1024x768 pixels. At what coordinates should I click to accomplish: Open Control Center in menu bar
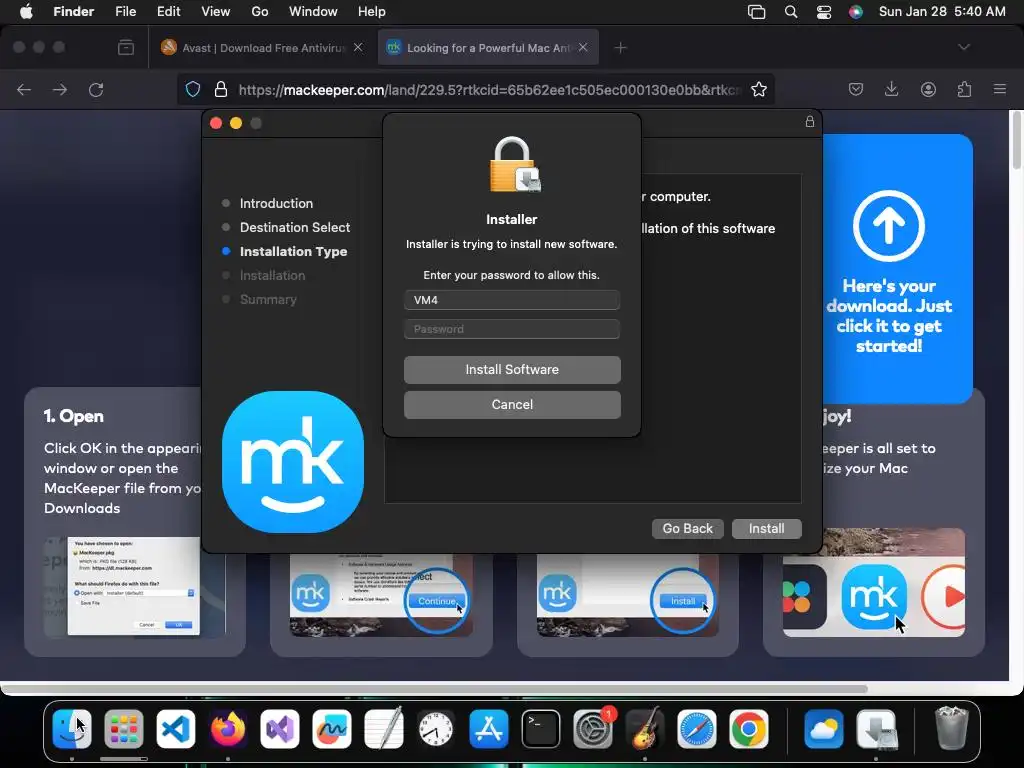pos(824,12)
